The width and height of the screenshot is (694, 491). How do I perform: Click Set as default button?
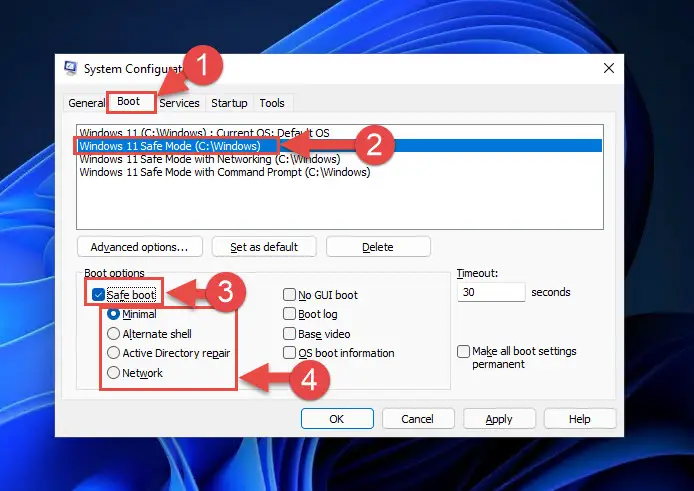click(264, 247)
